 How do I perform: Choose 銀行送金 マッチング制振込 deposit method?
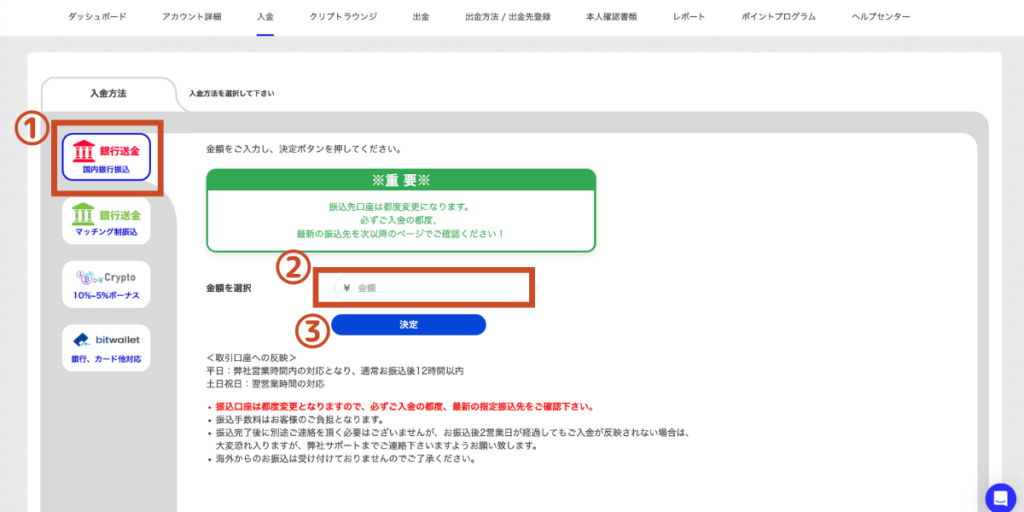pos(106,221)
